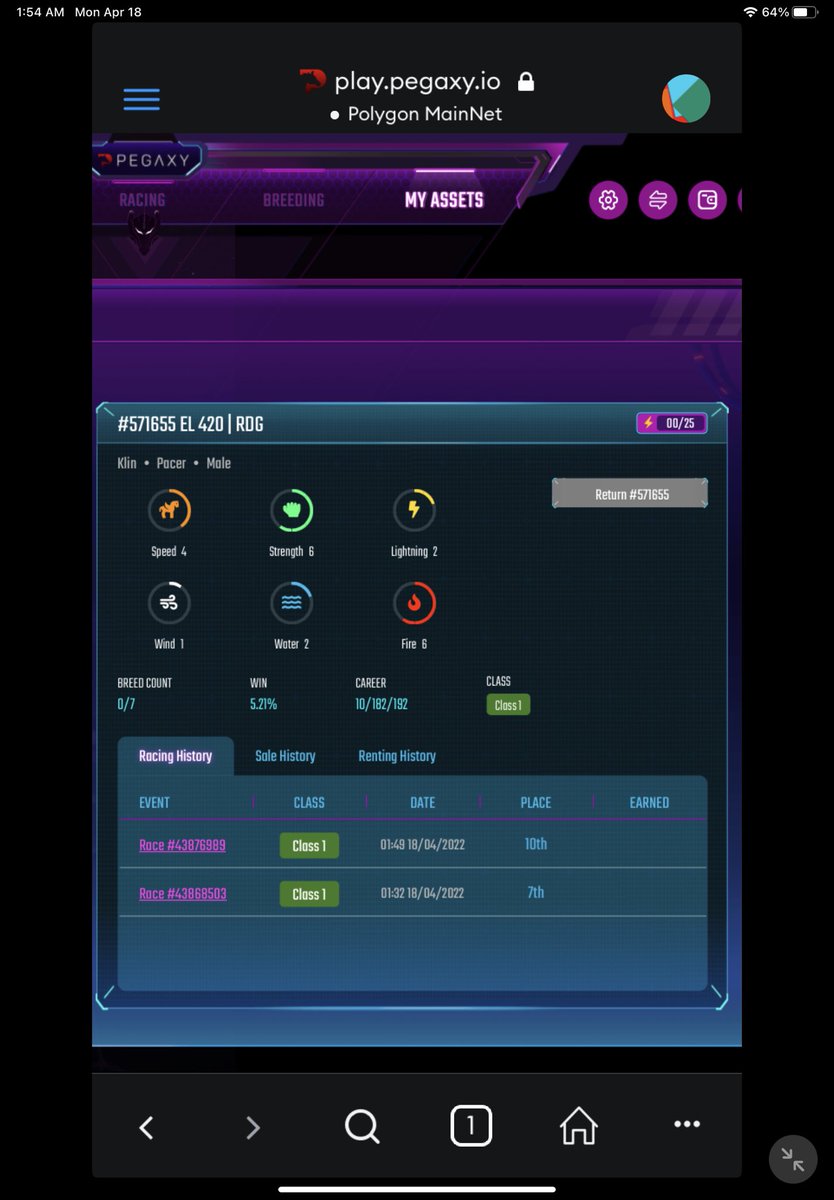
Task: Click the date 01:32 18/04/2022
Action: pos(422,893)
